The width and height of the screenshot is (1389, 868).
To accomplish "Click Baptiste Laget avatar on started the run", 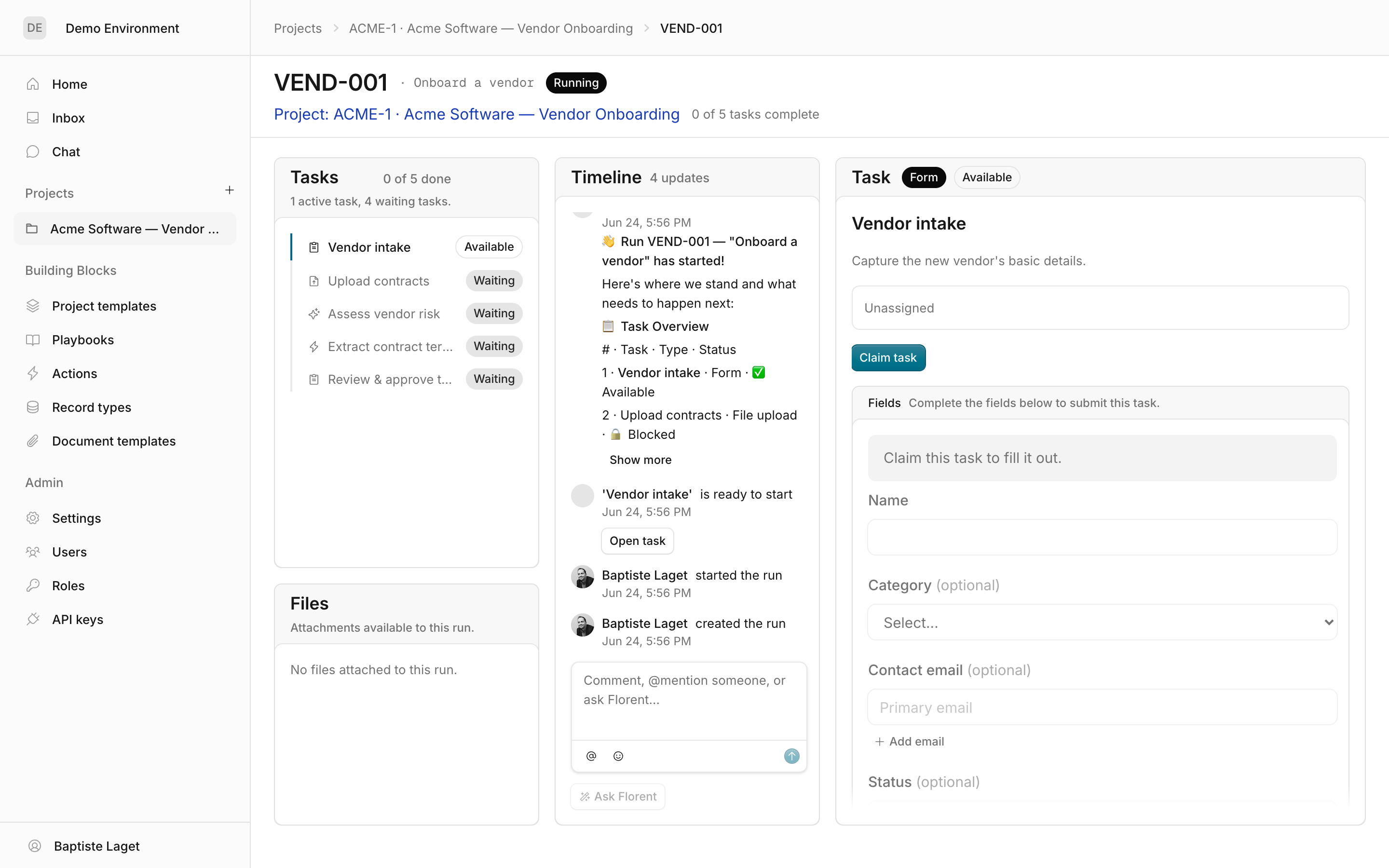I will coord(582,577).
